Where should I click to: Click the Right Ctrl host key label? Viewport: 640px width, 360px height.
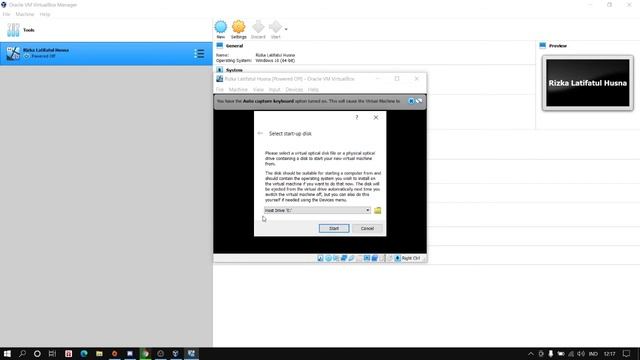411,258
